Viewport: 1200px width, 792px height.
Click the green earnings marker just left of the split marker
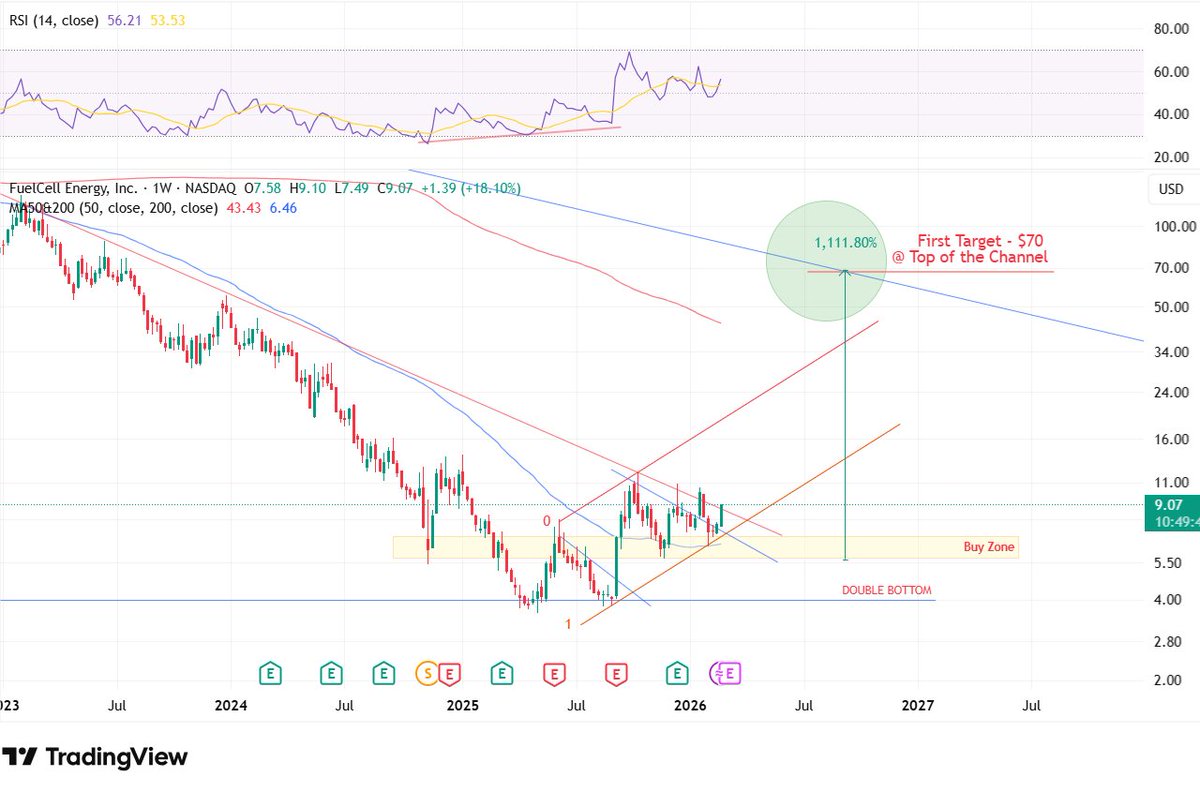coord(384,674)
